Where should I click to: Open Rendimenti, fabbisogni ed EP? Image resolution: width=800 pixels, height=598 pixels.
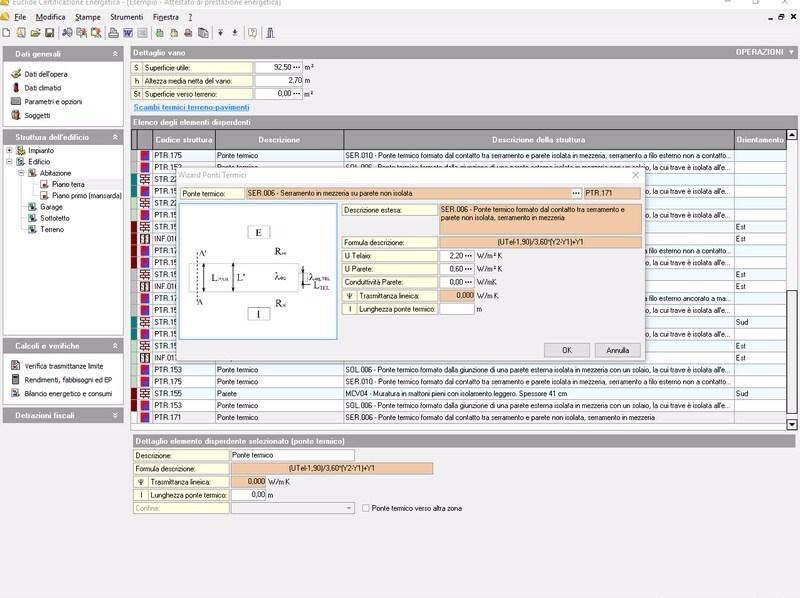tap(67, 380)
